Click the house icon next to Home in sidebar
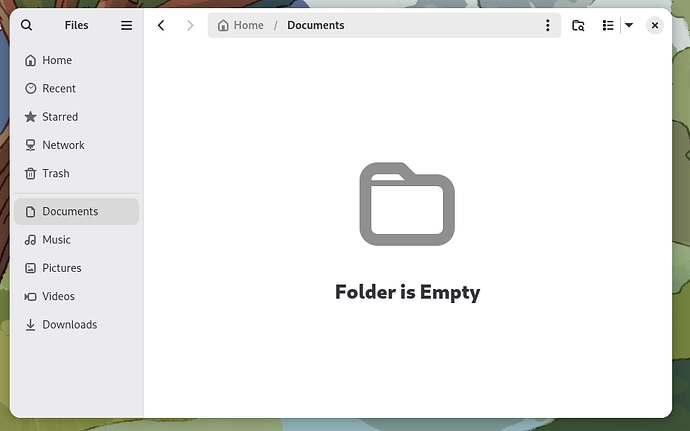This screenshot has width=690, height=431. click(30, 60)
